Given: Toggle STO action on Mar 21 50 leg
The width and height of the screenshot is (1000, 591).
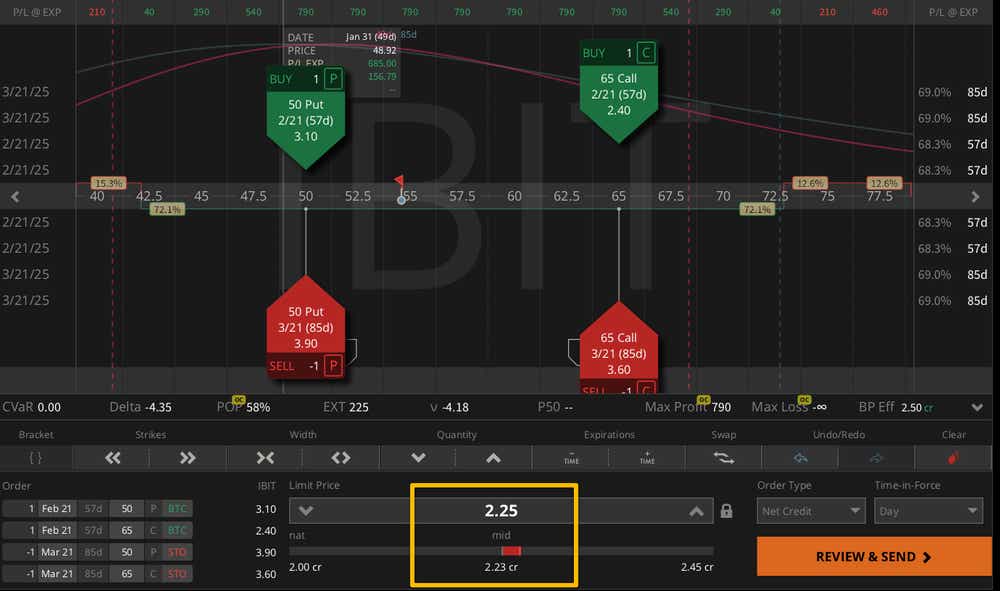Looking at the screenshot, I should (177, 552).
